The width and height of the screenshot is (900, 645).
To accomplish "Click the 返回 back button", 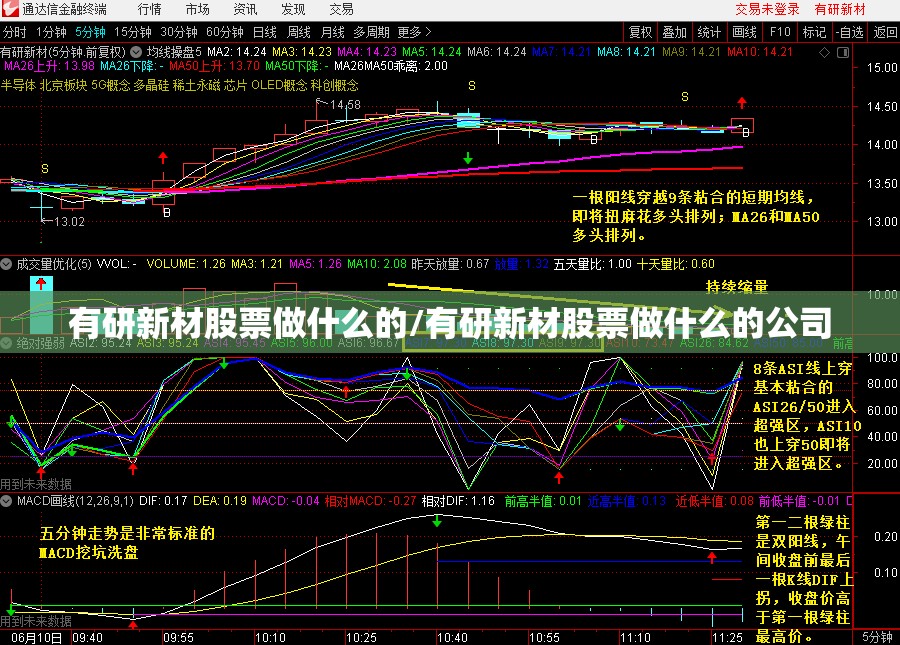I will coord(885,32).
